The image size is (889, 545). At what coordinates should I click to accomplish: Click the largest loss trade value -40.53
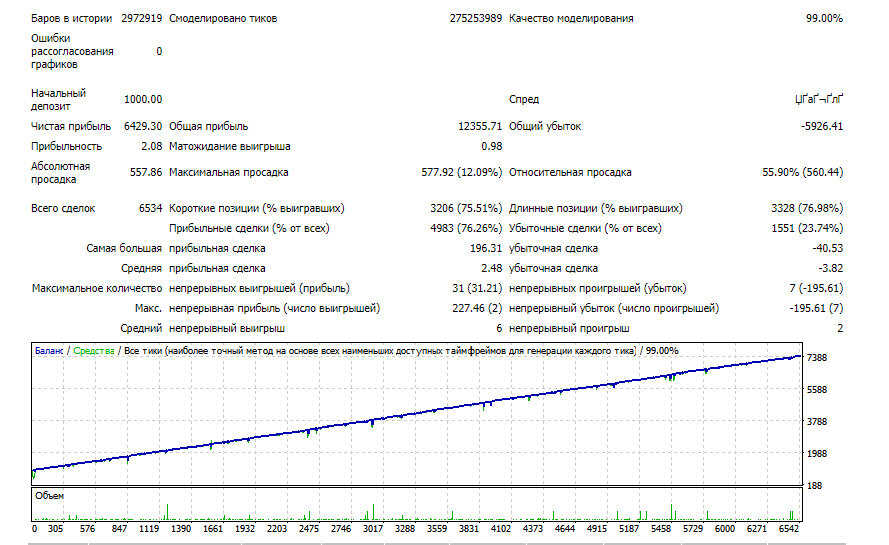[827, 248]
